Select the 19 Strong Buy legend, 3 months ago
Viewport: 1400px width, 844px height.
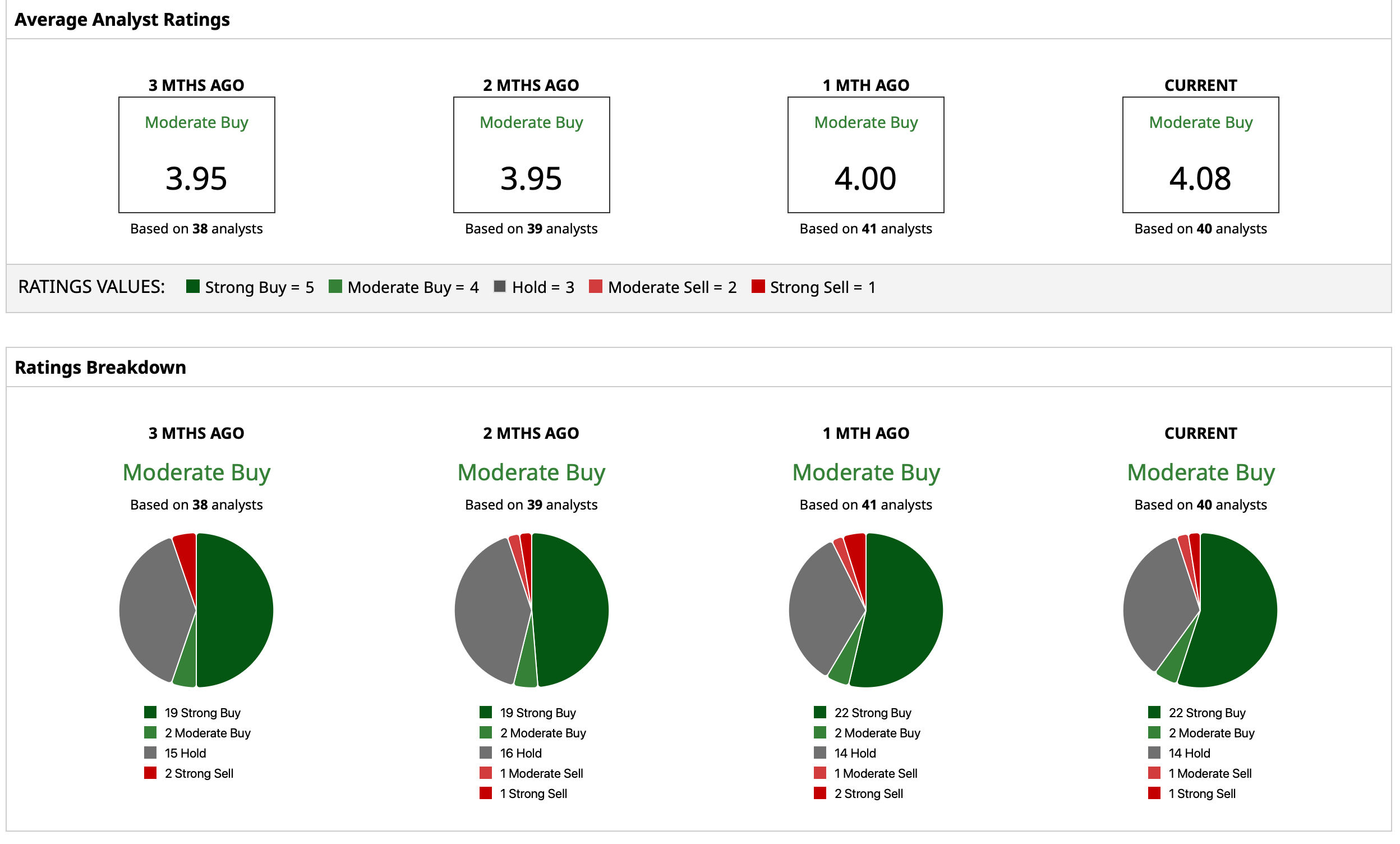click(x=202, y=713)
